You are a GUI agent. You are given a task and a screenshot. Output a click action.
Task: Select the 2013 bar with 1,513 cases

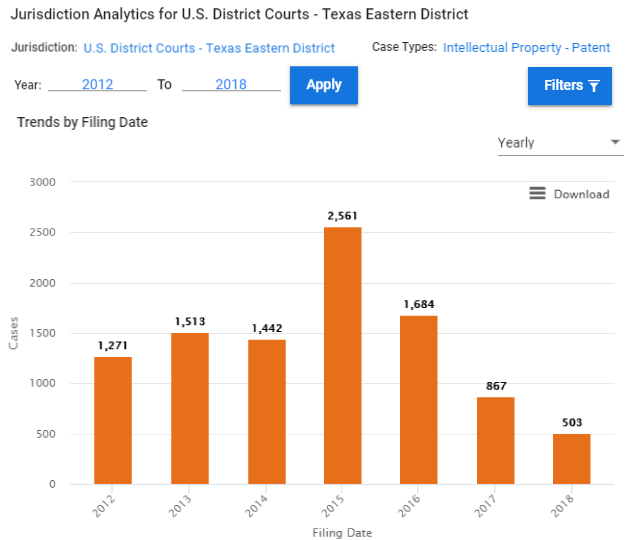[189, 408]
